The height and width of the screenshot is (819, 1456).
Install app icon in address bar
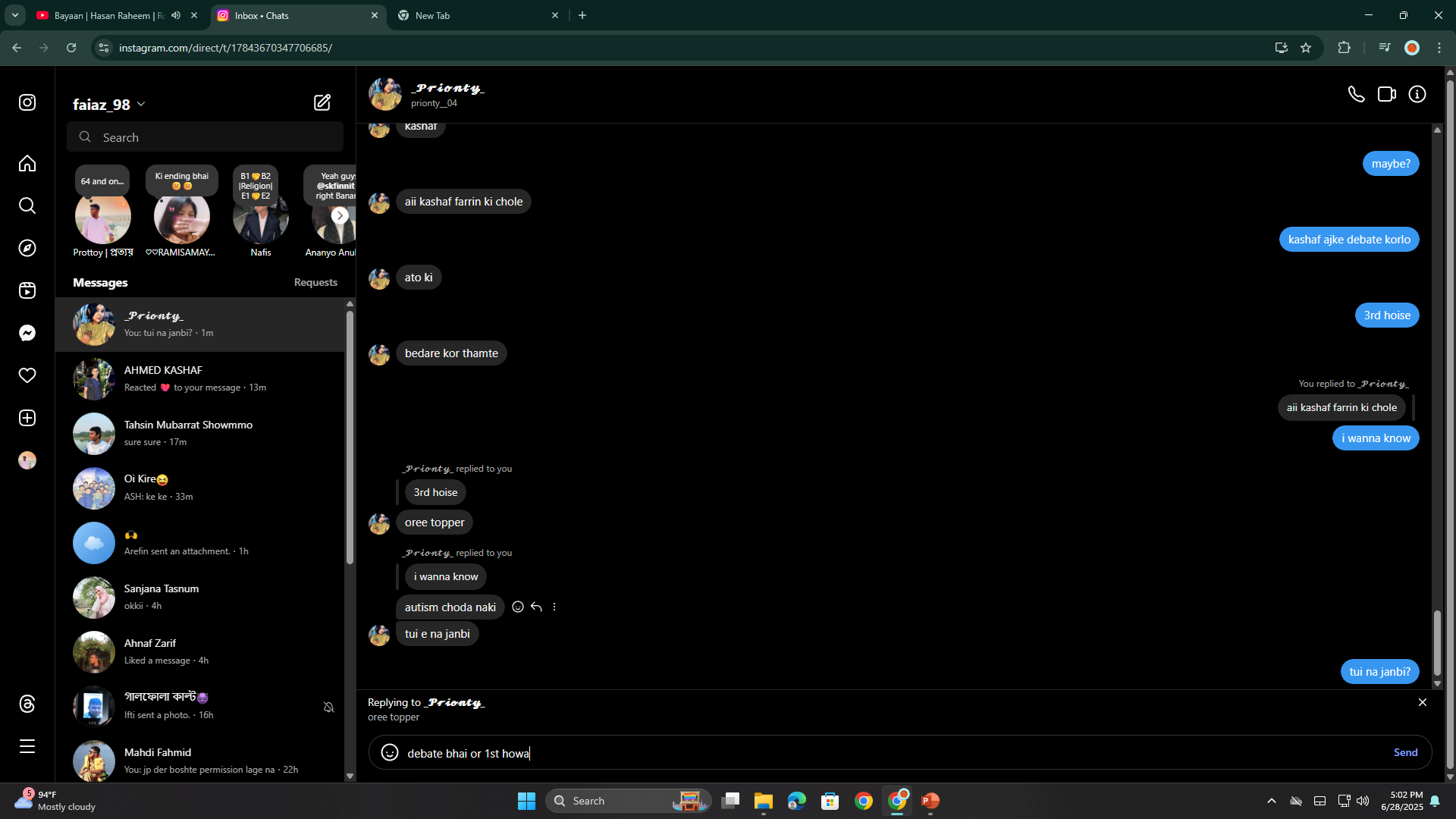(1282, 48)
